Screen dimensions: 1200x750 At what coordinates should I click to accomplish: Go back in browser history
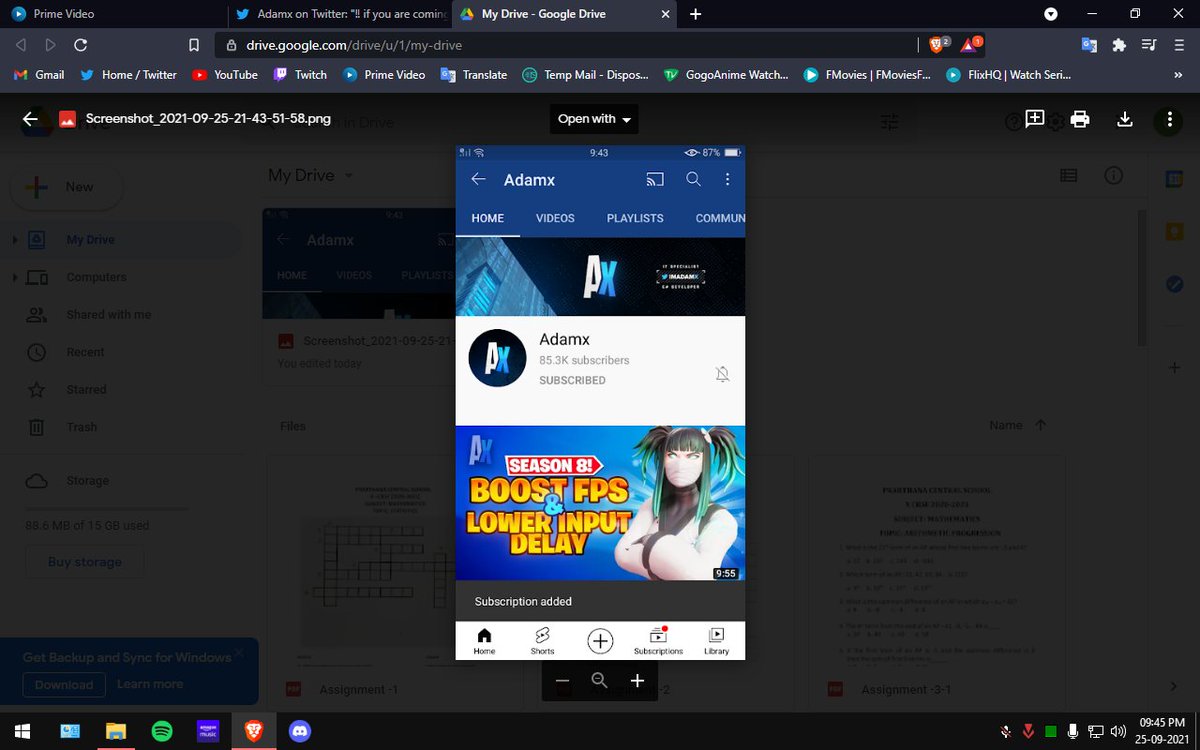[21, 45]
